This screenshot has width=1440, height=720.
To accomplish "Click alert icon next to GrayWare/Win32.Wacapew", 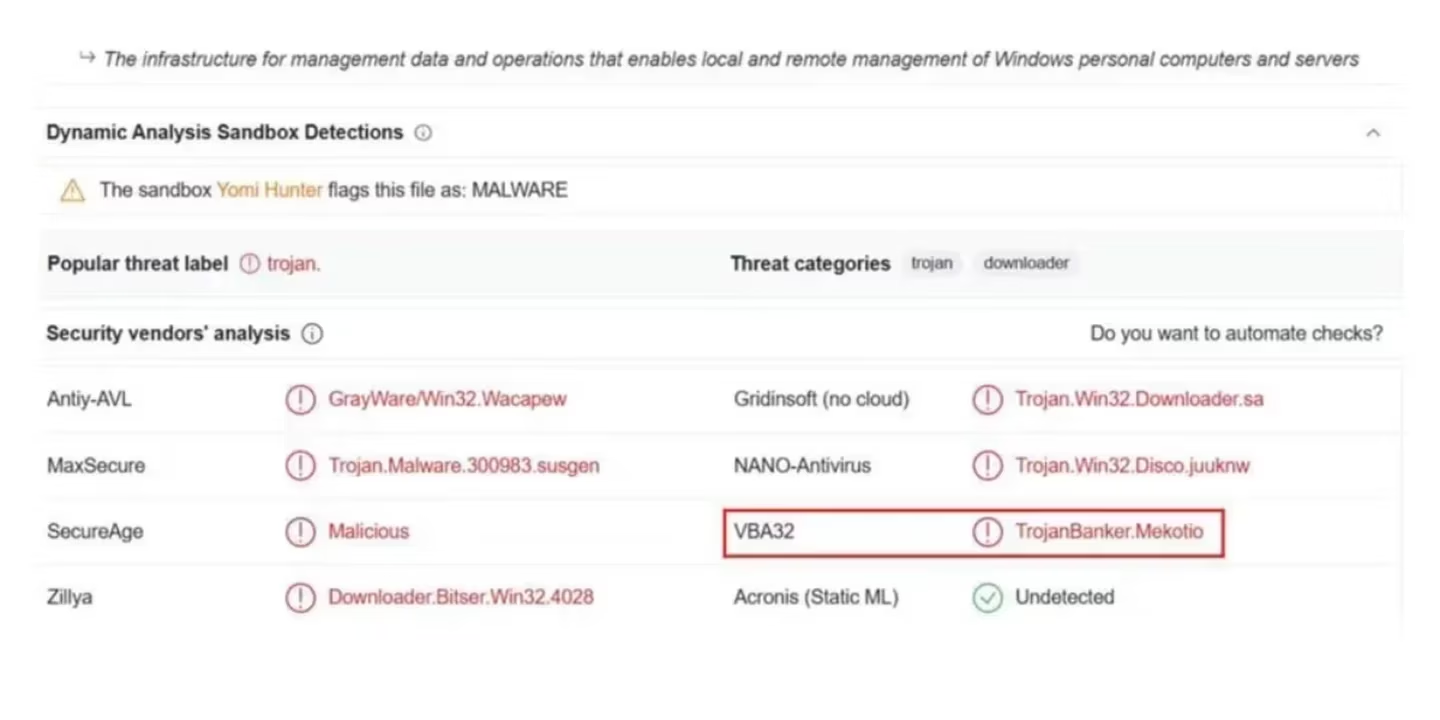I will 300,400.
